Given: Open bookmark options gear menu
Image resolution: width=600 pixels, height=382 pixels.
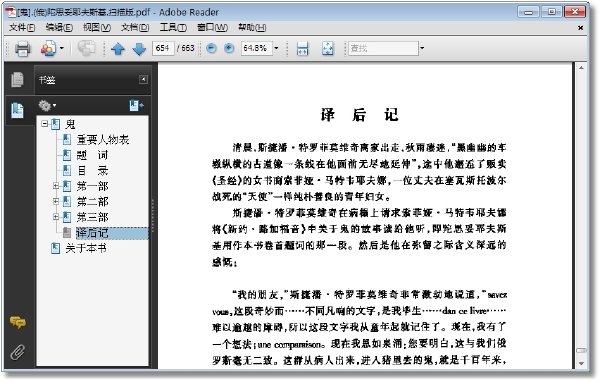Looking at the screenshot, I should coord(47,105).
